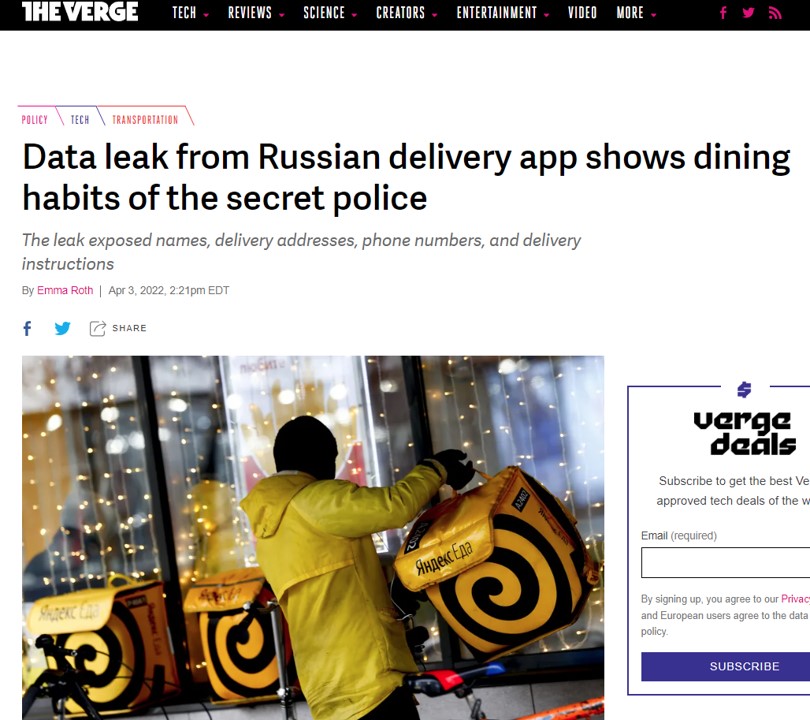Open the Video menu item
This screenshot has height=720, width=810.
[582, 13]
